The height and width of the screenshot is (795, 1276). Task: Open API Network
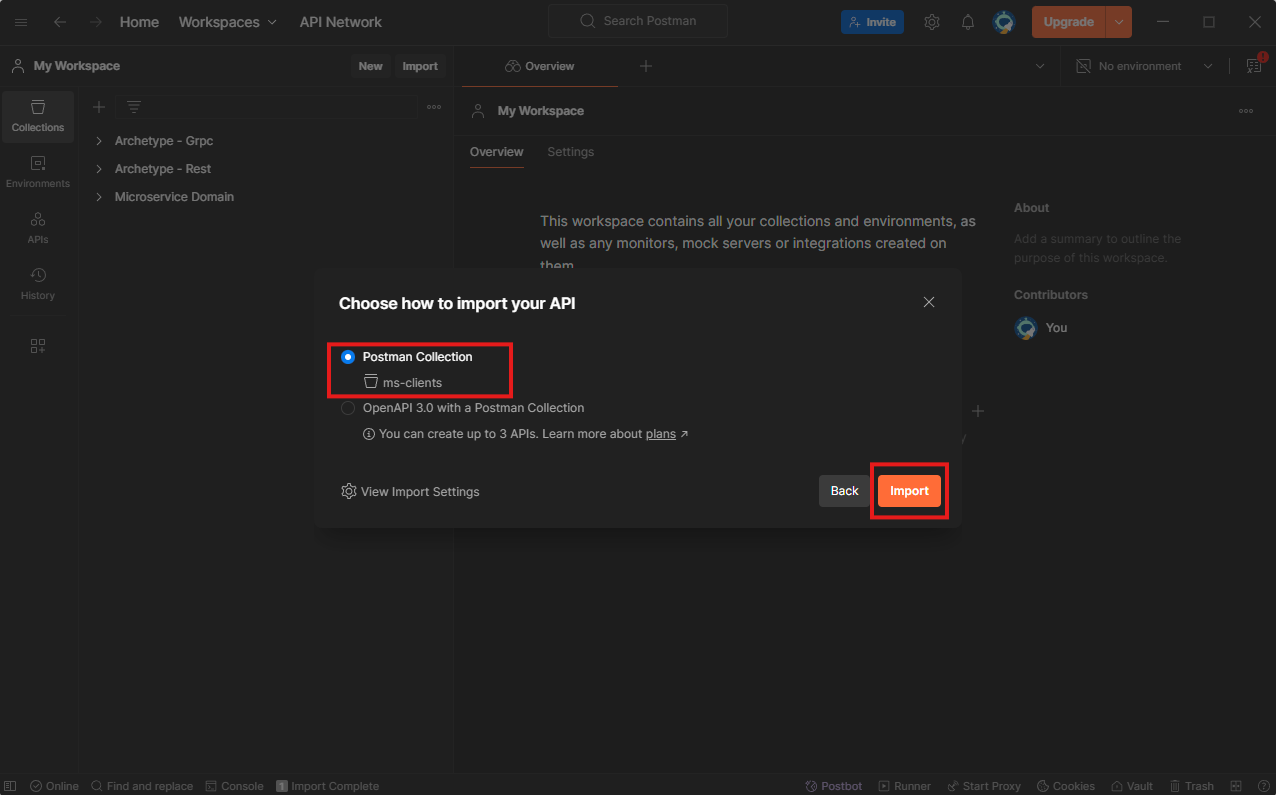coord(341,22)
